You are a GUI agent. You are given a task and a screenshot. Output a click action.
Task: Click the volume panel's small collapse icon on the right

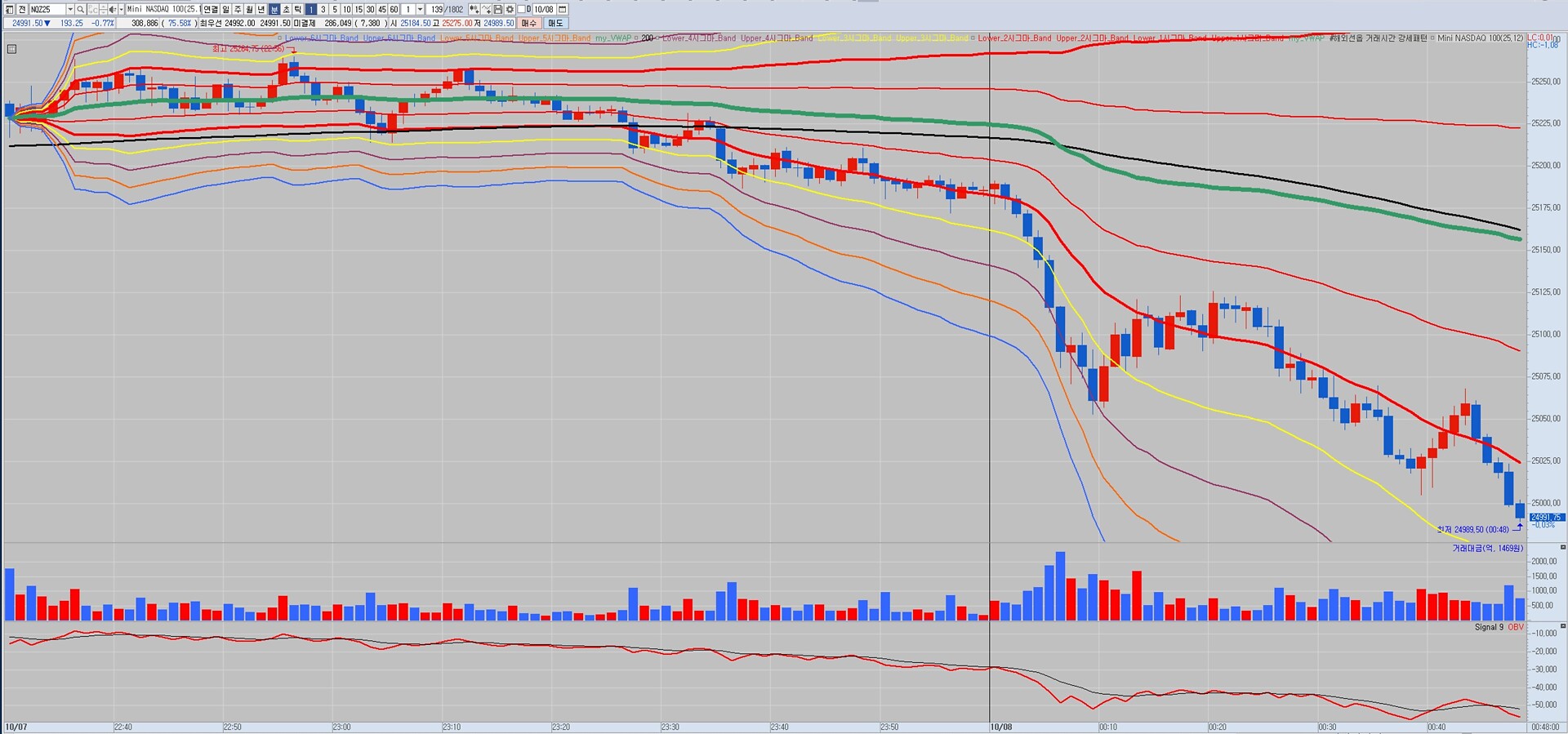(1563, 547)
